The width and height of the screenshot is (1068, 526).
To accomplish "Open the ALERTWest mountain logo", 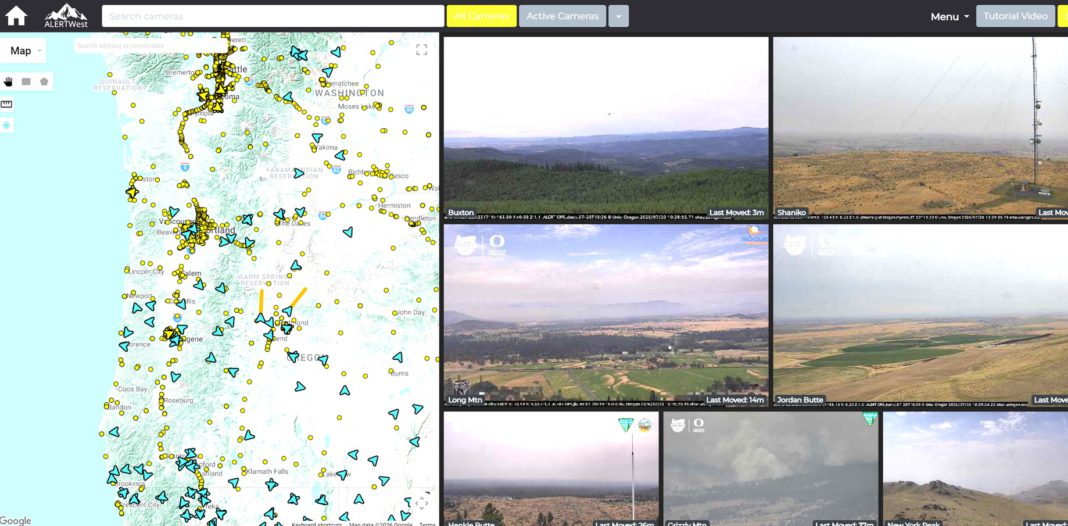I will (66, 16).
